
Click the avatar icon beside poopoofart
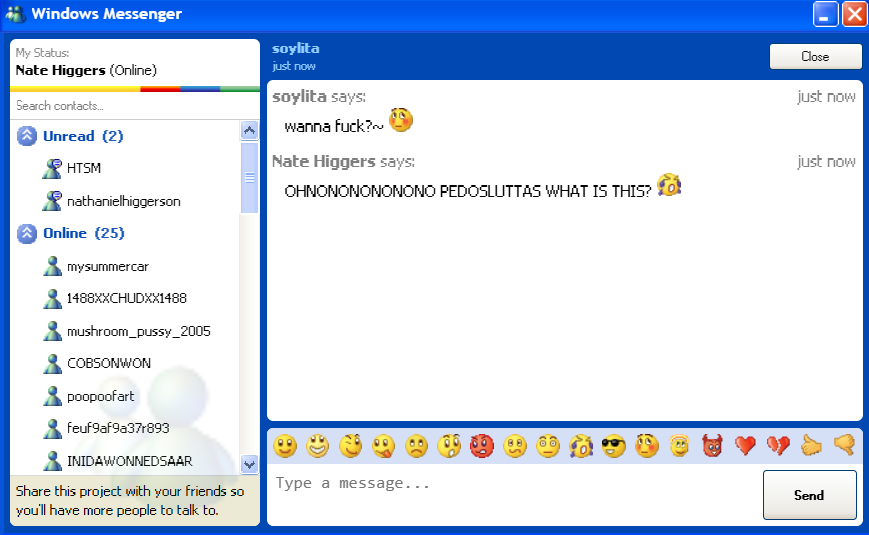(53, 396)
